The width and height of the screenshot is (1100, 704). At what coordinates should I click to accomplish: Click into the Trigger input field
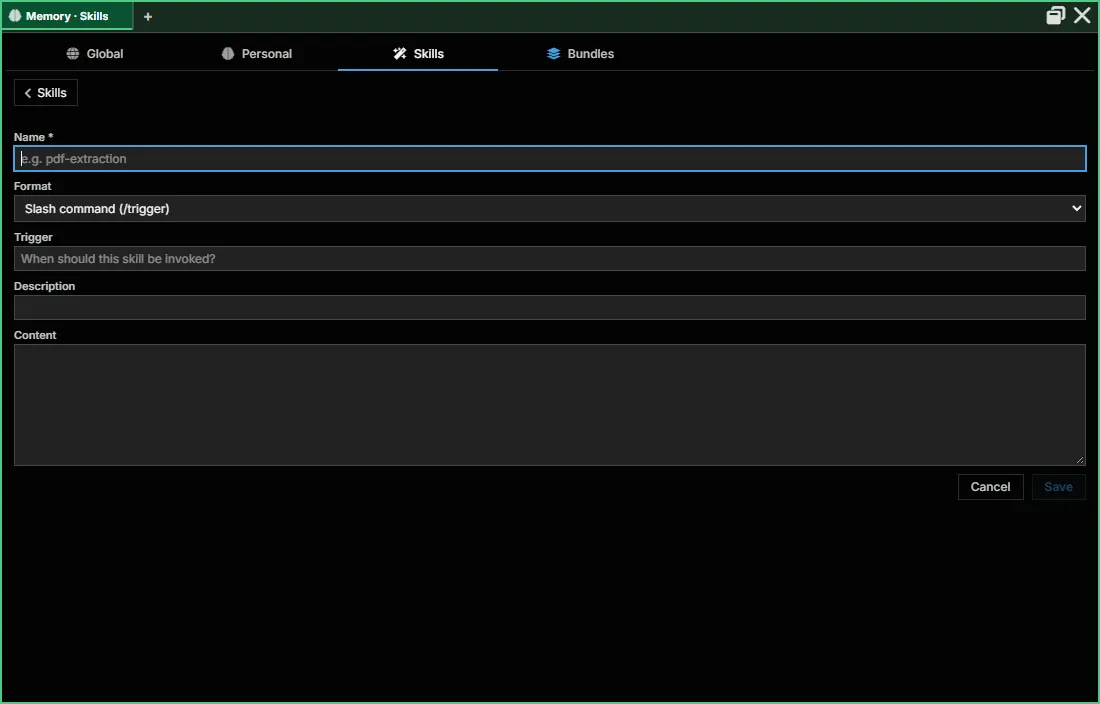550,259
